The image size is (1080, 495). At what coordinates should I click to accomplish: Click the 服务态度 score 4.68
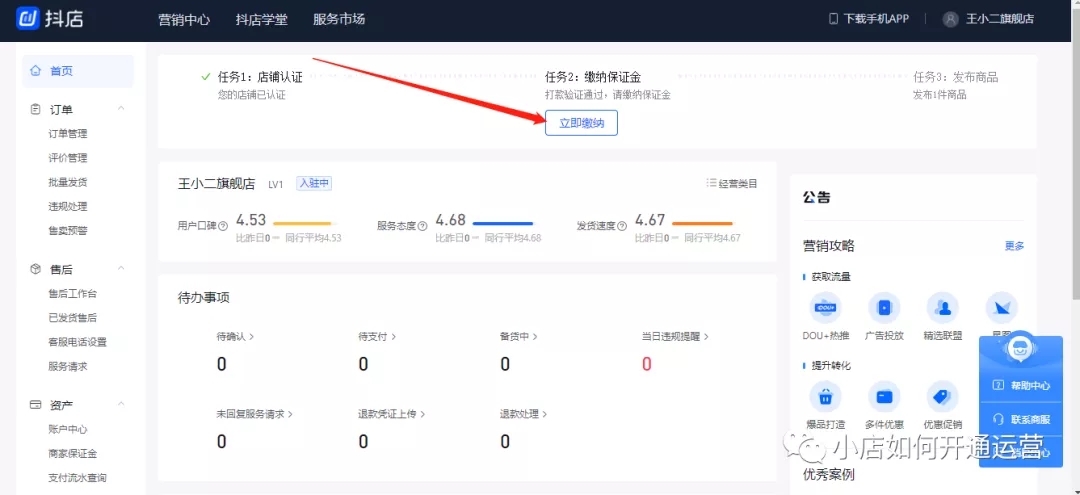(450, 220)
